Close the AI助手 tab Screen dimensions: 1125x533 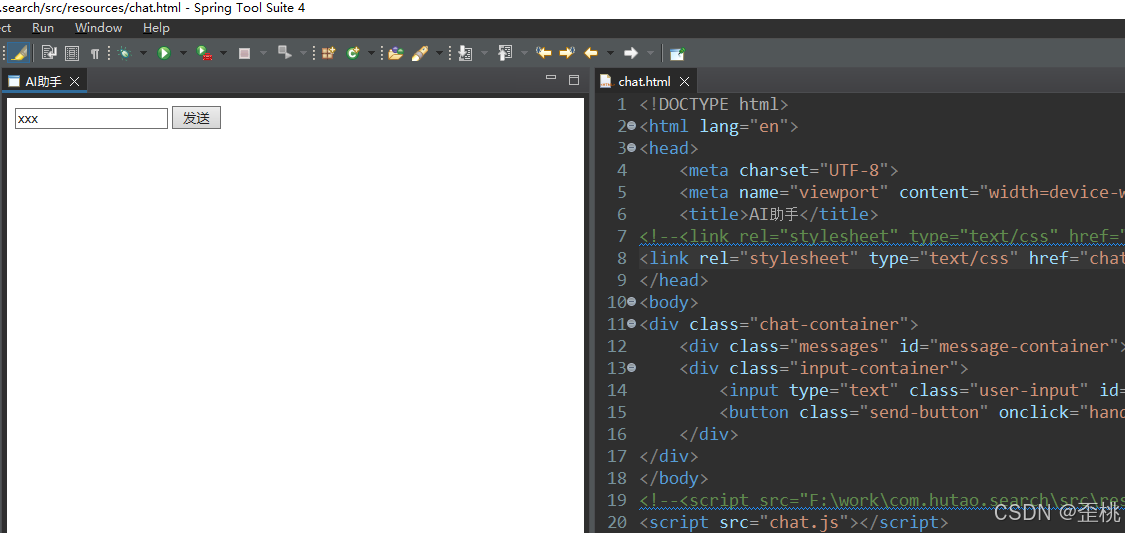(75, 81)
